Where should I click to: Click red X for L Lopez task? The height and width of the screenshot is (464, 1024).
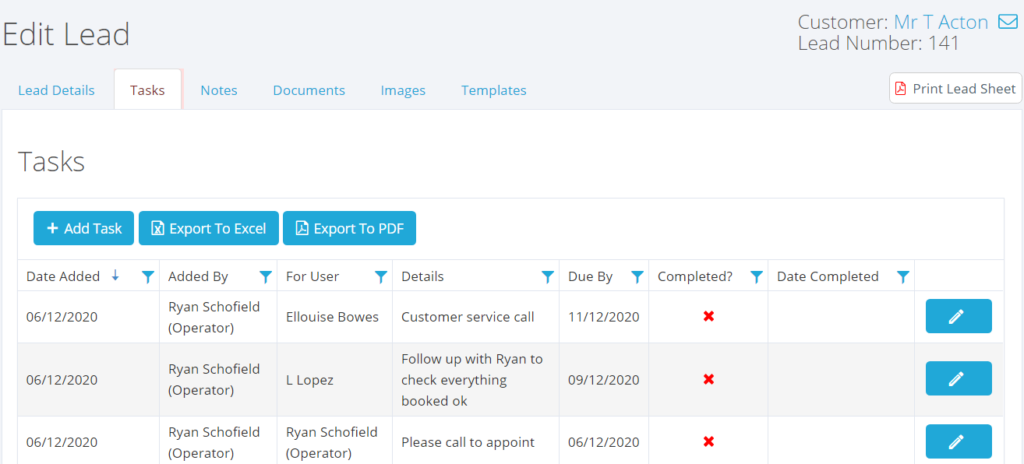tap(708, 380)
